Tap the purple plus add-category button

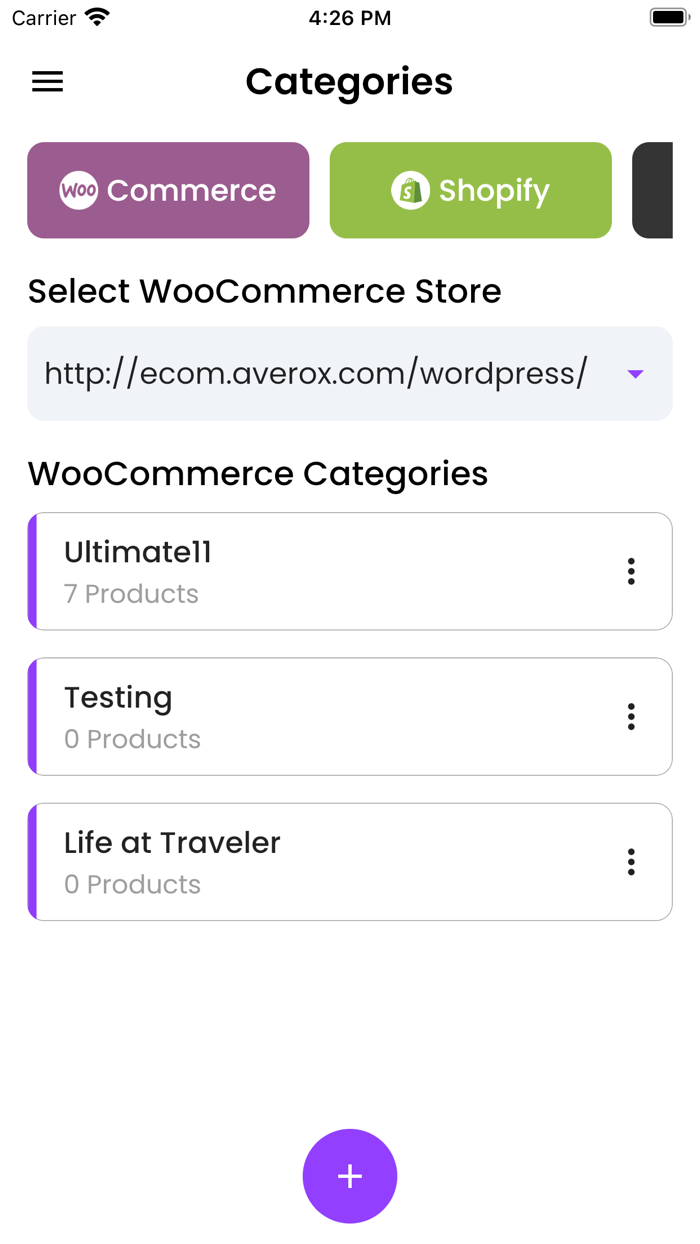pyautogui.click(x=350, y=1176)
